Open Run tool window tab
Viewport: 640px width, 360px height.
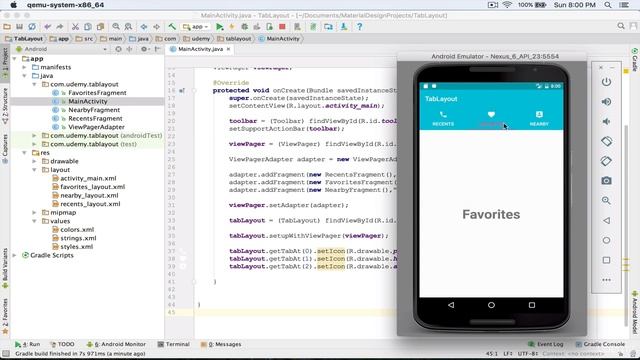click(x=28, y=344)
